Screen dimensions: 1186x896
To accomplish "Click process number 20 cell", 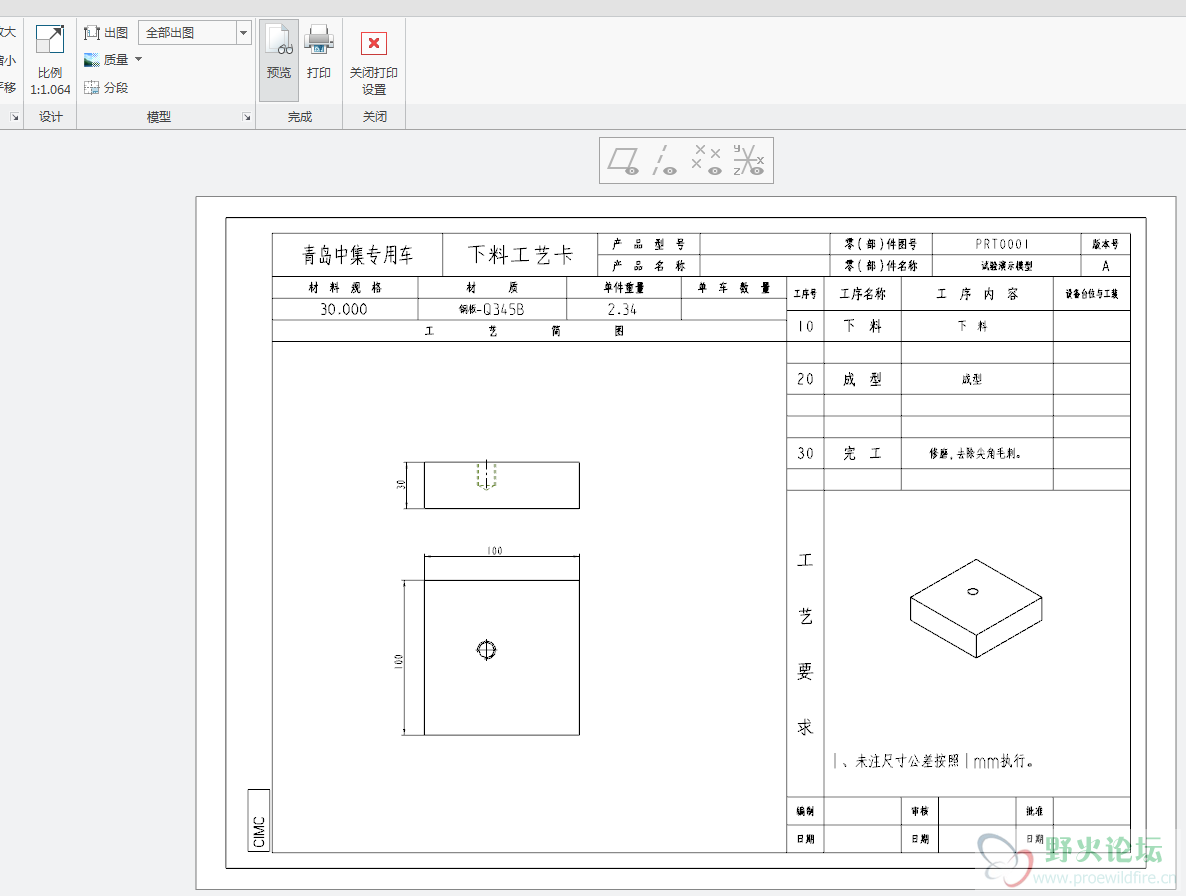I will 805,379.
